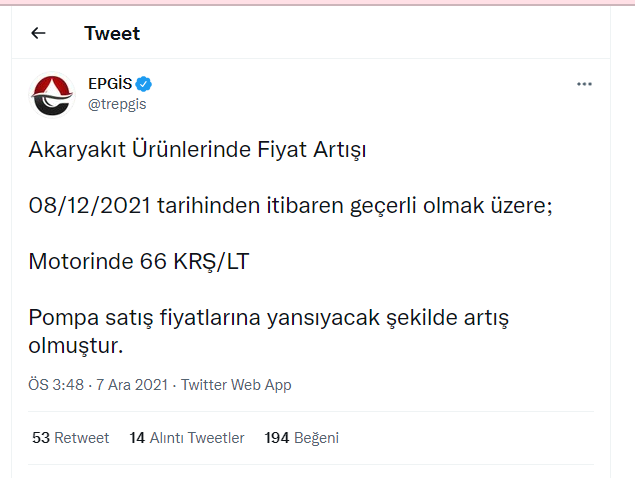Click the "ÖS 3:48" tweet time
Screen dimensions: 635x478
click(56, 385)
